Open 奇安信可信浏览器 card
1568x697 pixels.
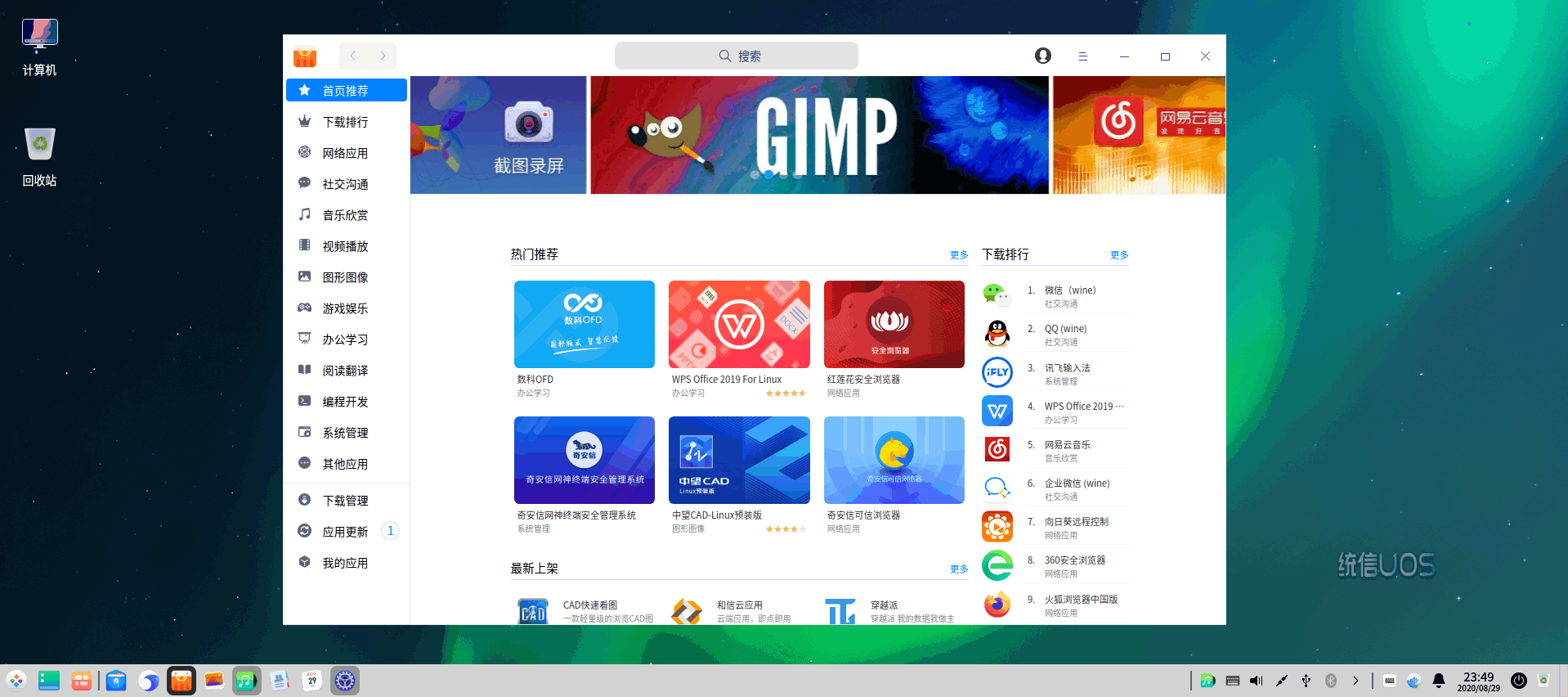894,460
